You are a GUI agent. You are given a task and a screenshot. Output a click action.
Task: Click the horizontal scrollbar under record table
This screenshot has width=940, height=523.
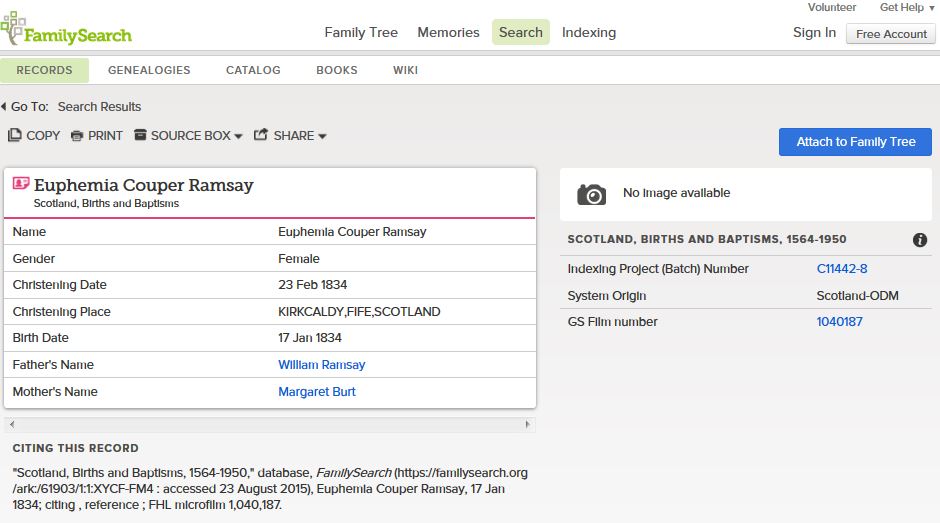(x=270, y=425)
